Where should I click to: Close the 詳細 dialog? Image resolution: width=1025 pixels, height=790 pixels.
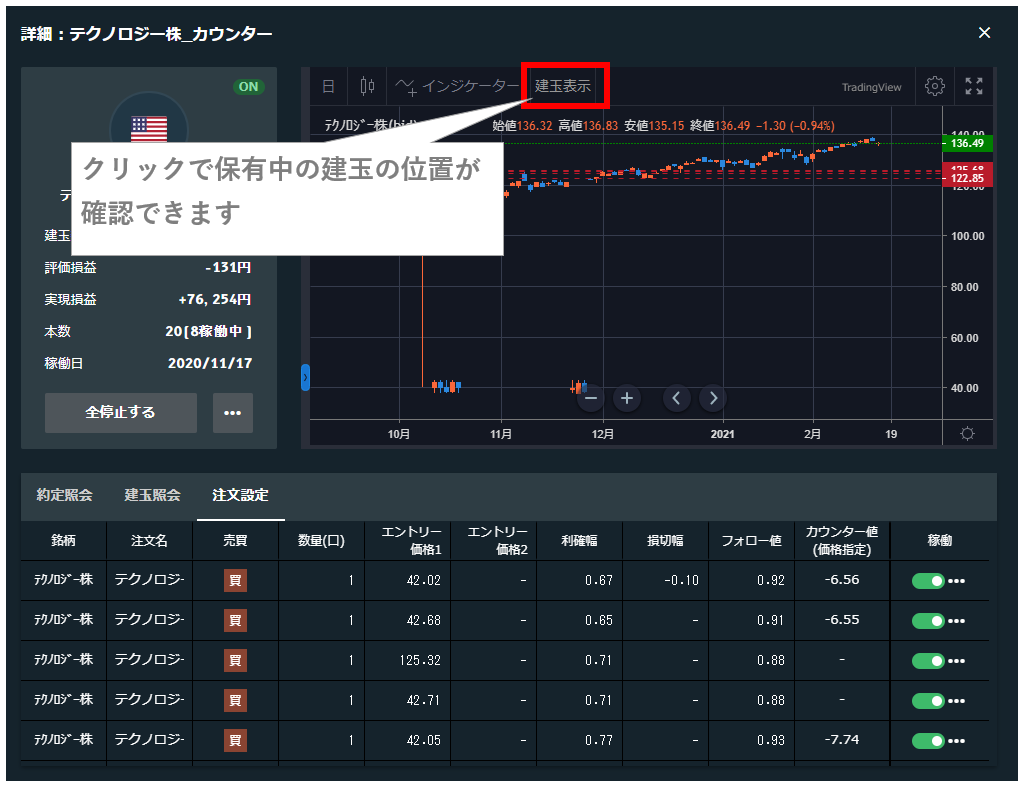coord(984,33)
